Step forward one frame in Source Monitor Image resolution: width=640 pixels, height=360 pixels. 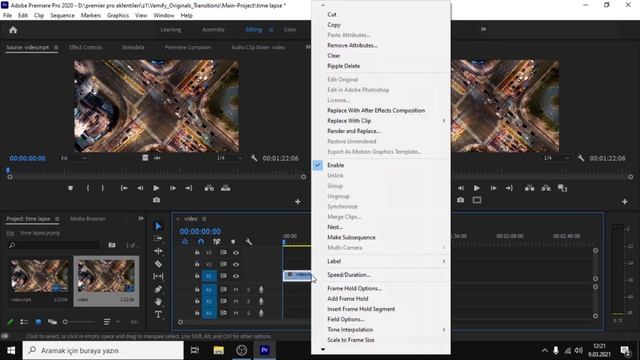tap(173, 188)
